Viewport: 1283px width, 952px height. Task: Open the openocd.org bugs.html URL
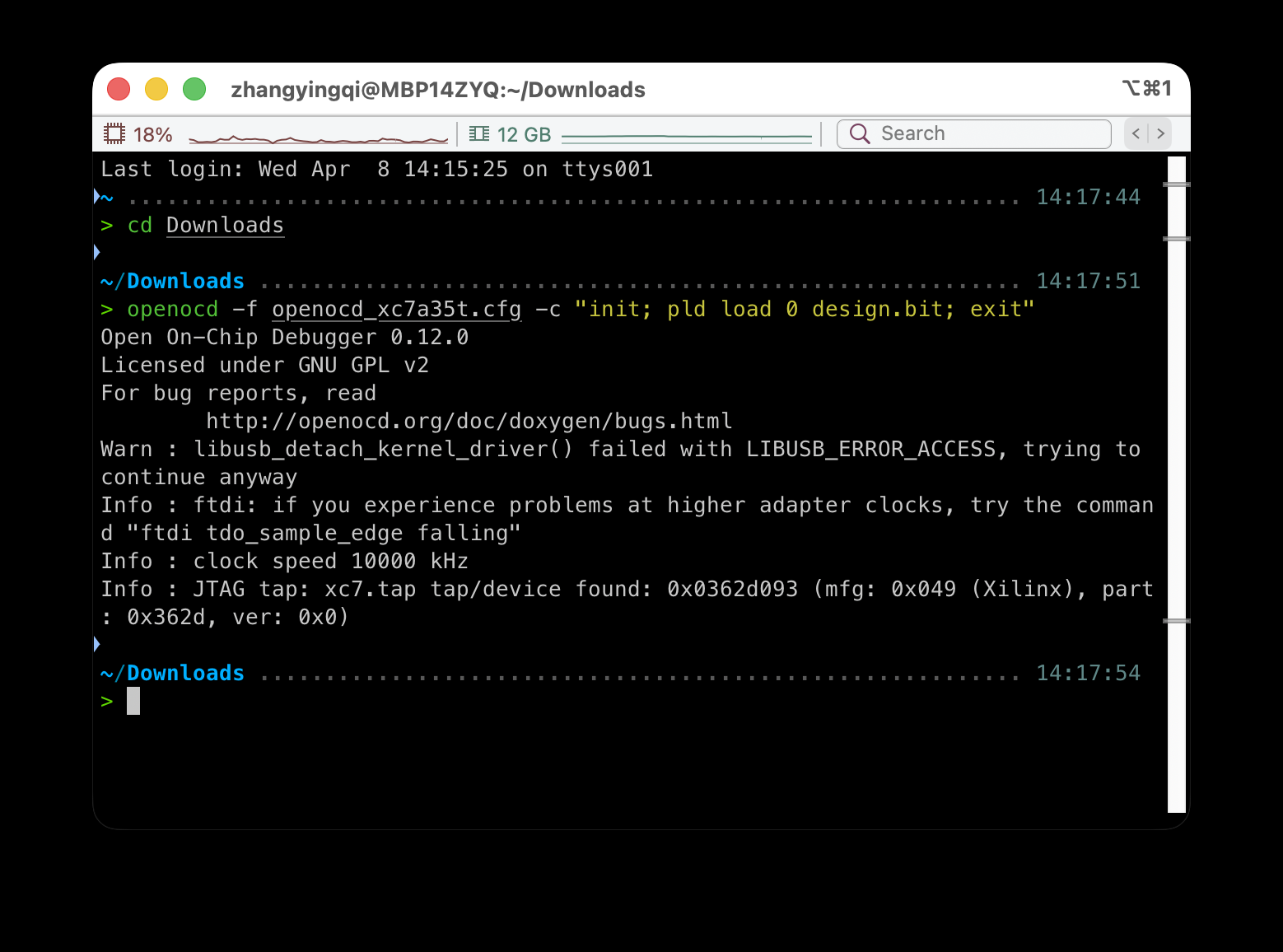[469, 421]
